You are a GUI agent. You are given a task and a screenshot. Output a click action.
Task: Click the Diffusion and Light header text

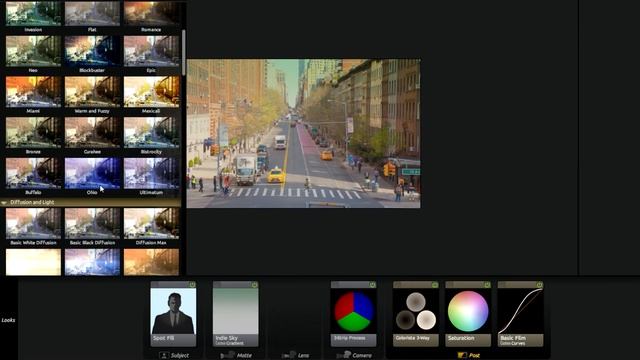[x=32, y=202]
